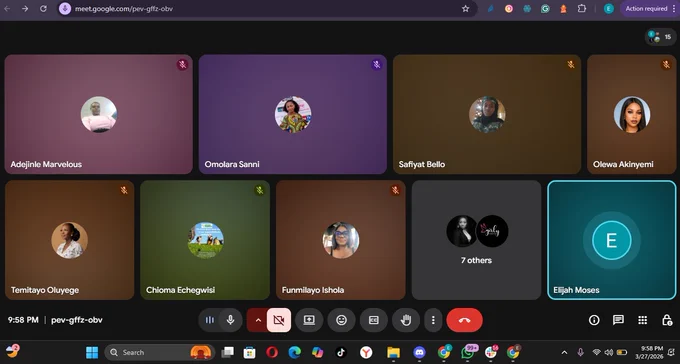
Task: Open the more options three-dot menu
Action: pos(433,320)
